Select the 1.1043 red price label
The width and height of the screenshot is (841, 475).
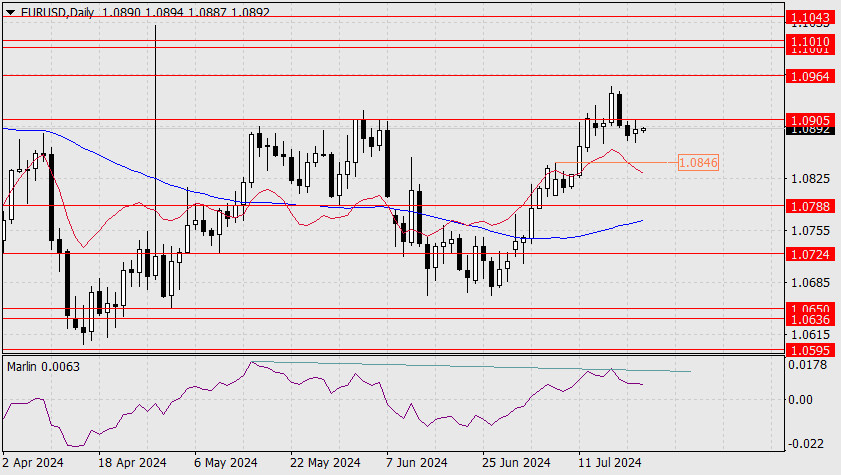point(810,18)
